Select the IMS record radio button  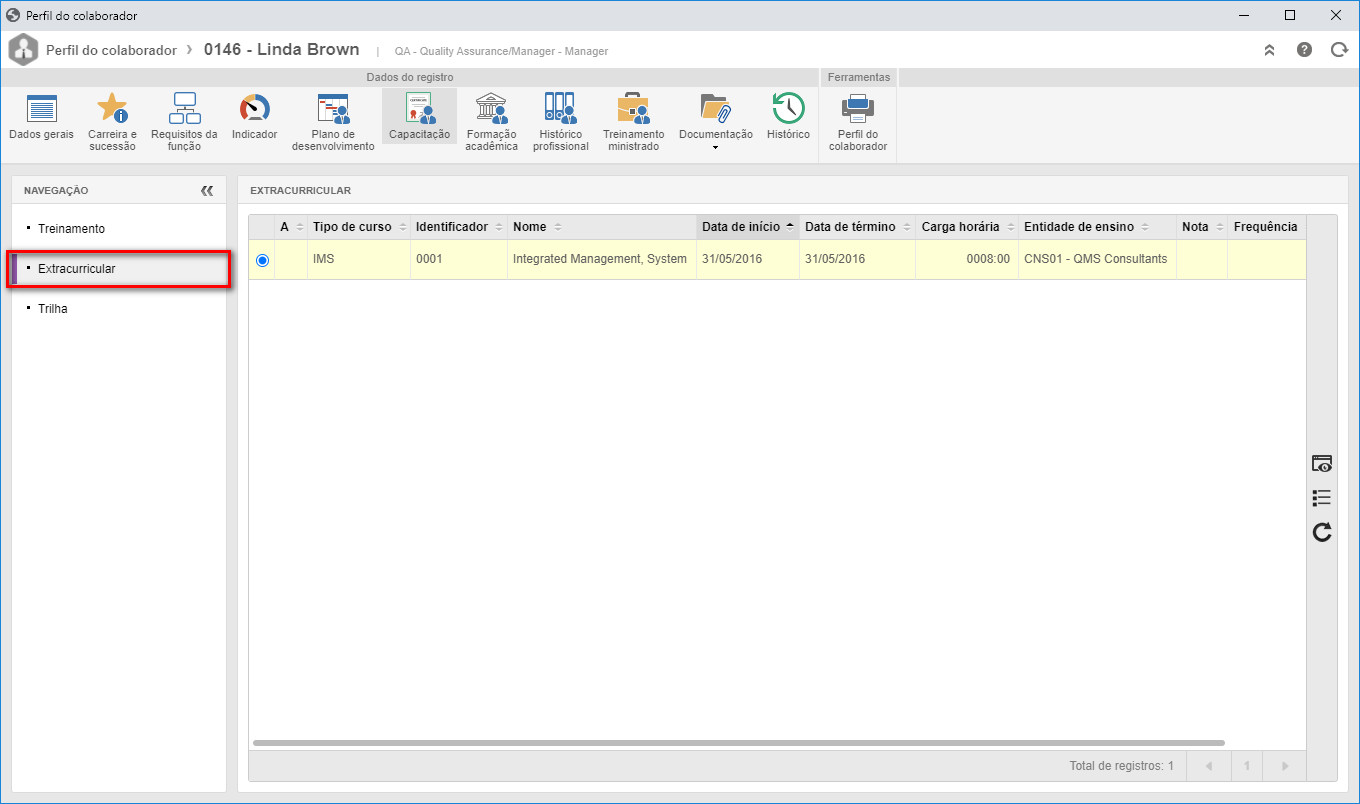pyautogui.click(x=262, y=260)
